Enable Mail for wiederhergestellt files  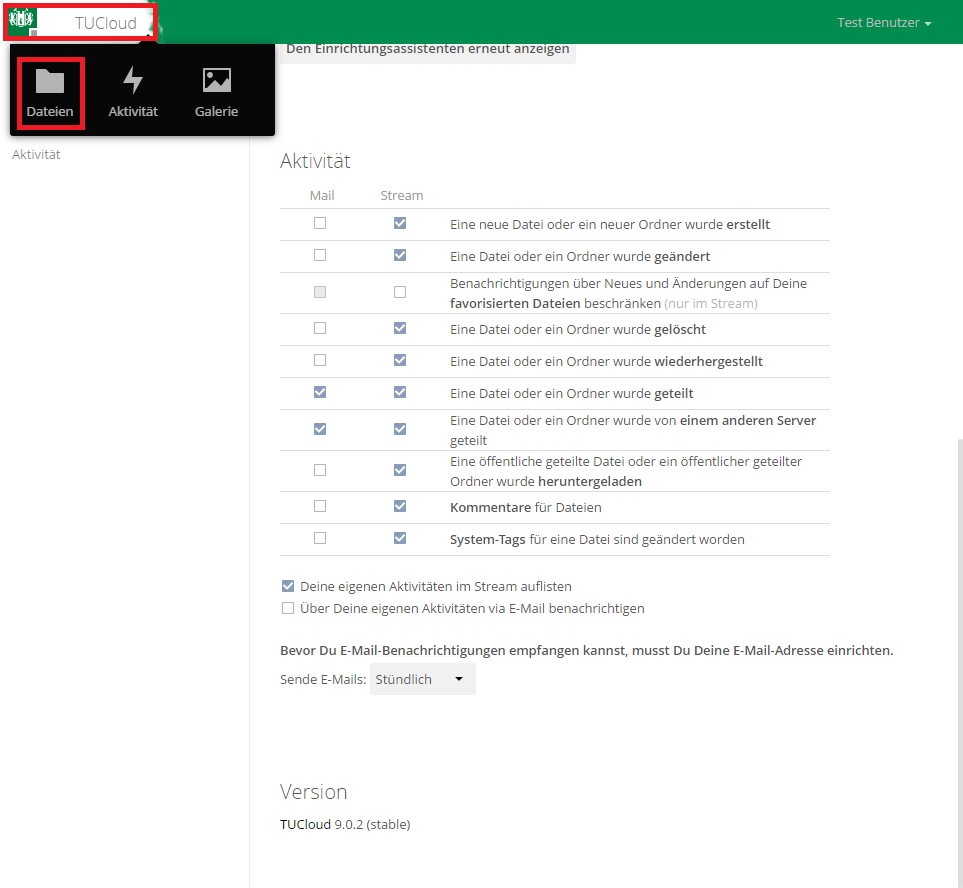coord(320,361)
